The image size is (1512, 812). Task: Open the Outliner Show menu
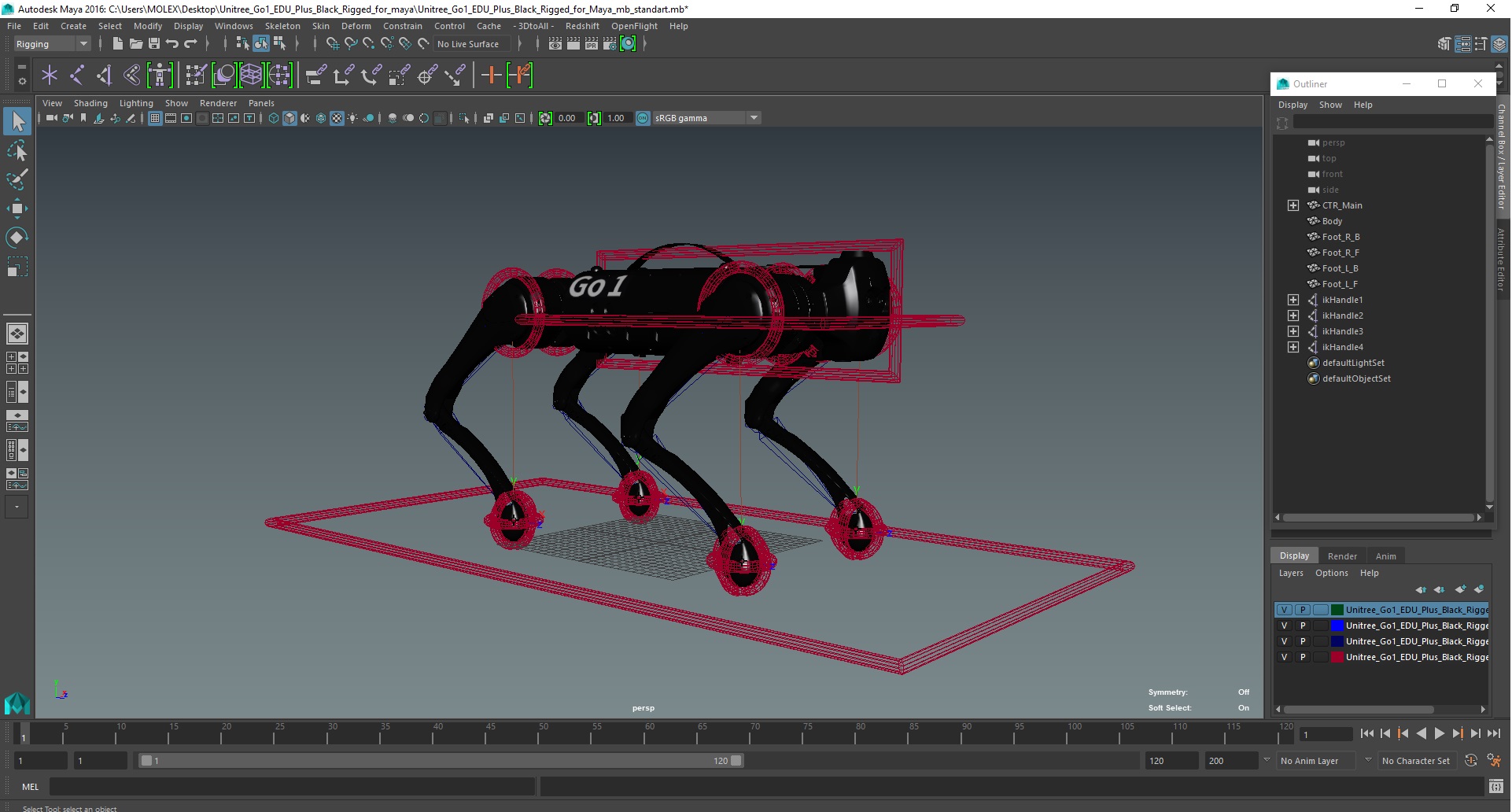tap(1330, 105)
